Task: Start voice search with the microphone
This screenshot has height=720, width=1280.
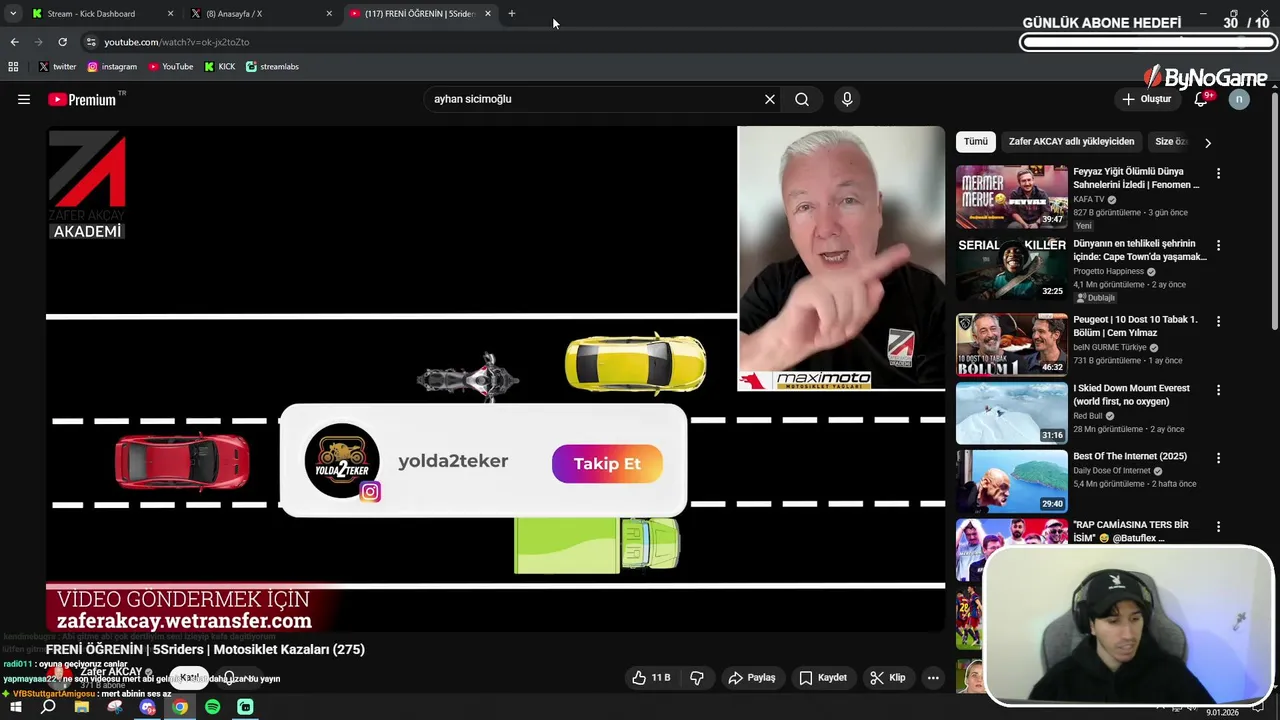Action: 847,99
